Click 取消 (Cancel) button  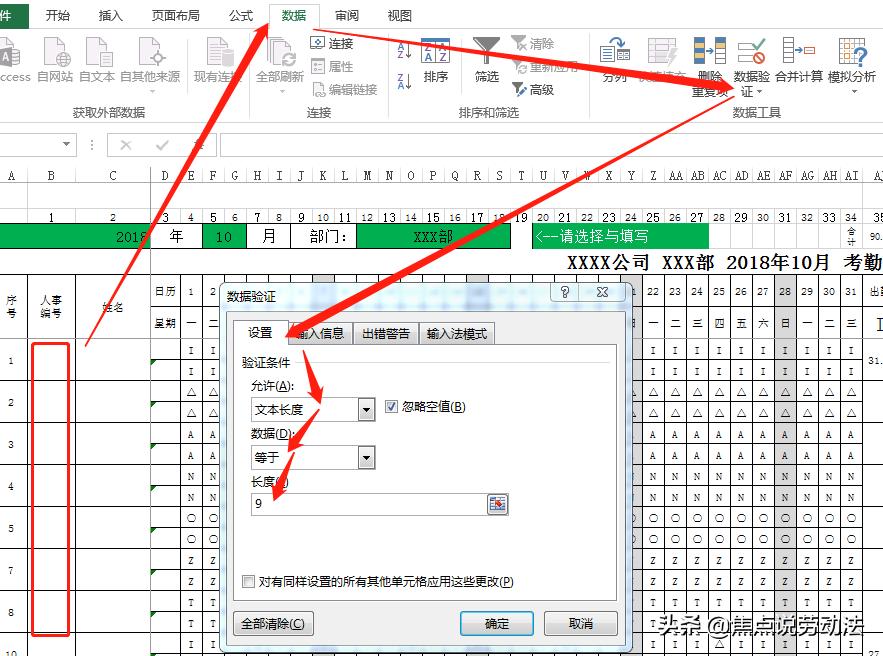[x=581, y=623]
